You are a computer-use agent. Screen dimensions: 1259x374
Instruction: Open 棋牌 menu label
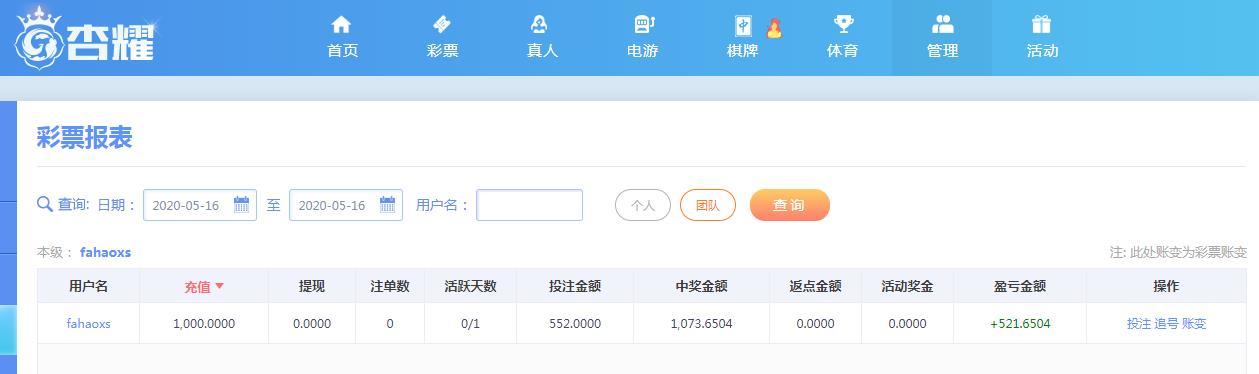click(742, 51)
